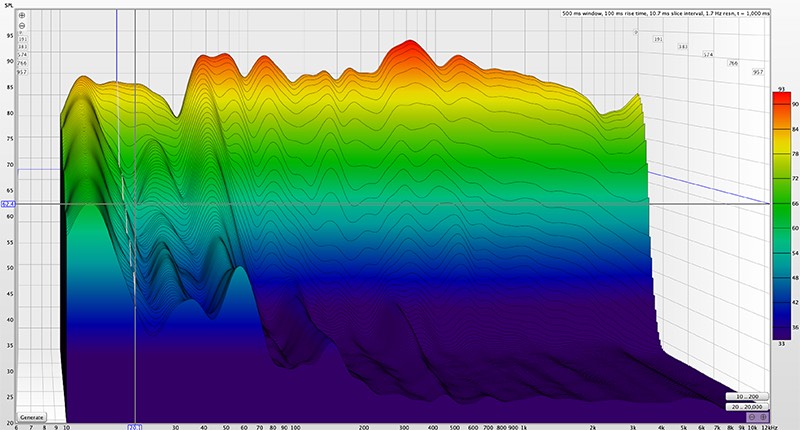Select the 62.4 SPL cursor readout on the axis

pyautogui.click(x=7, y=204)
